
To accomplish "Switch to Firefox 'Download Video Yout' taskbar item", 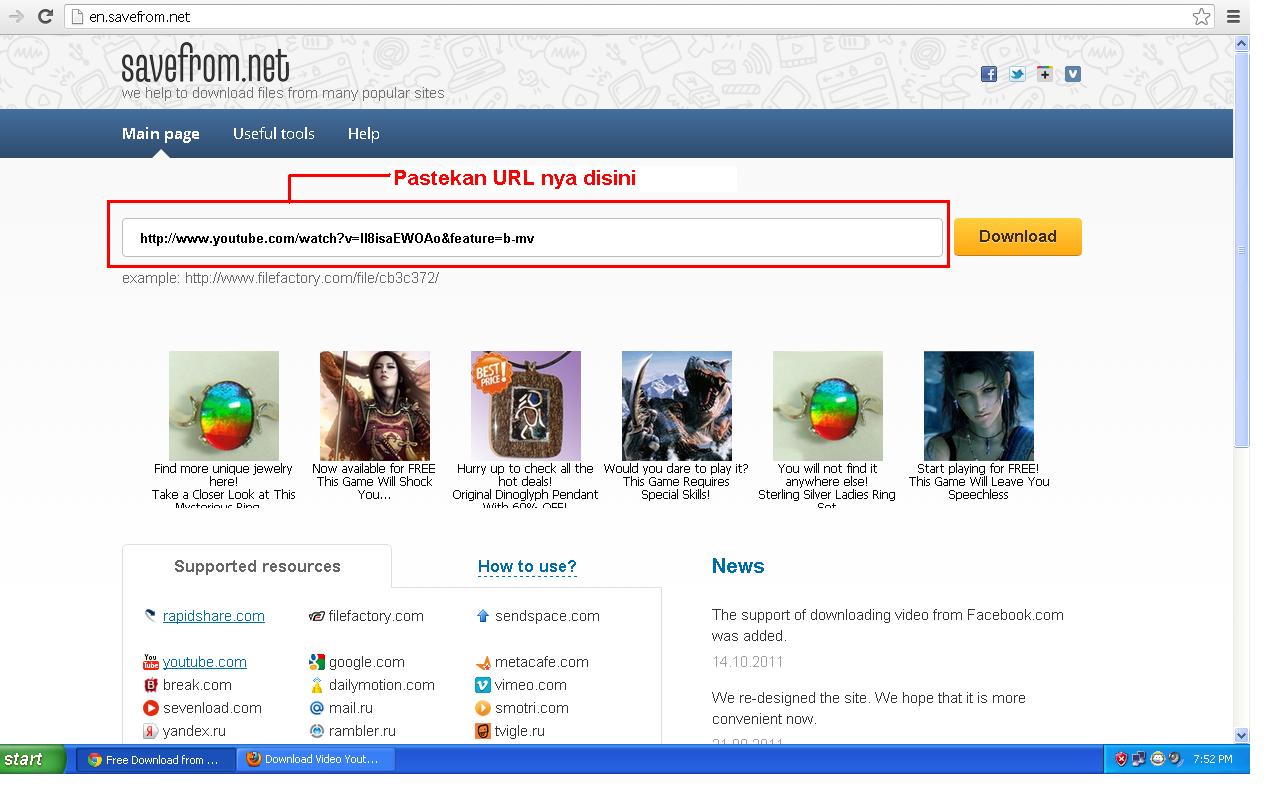I will 316,760.
